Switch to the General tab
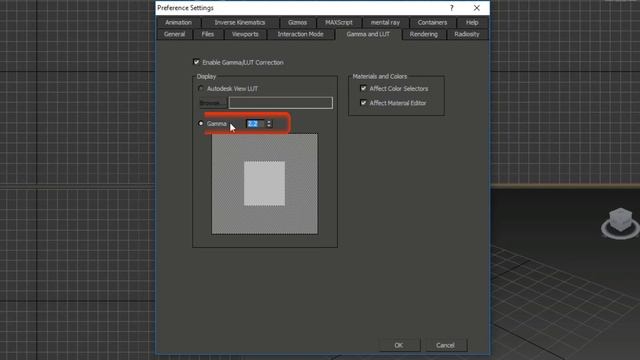640x360 pixels. click(x=174, y=34)
